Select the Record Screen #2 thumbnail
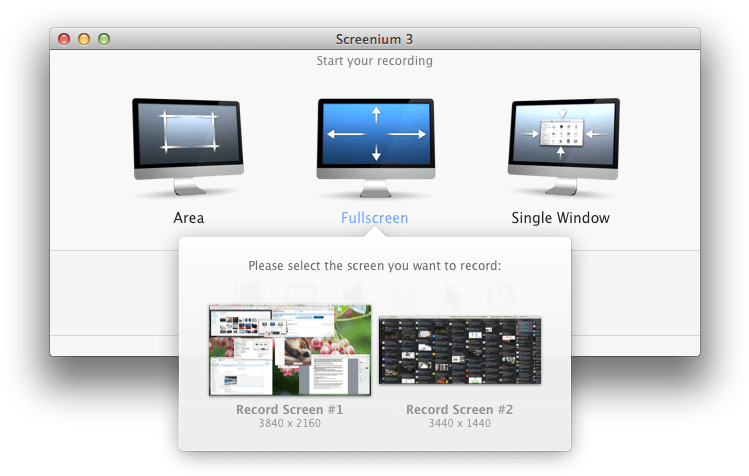The image size is (749, 476). 460,350
